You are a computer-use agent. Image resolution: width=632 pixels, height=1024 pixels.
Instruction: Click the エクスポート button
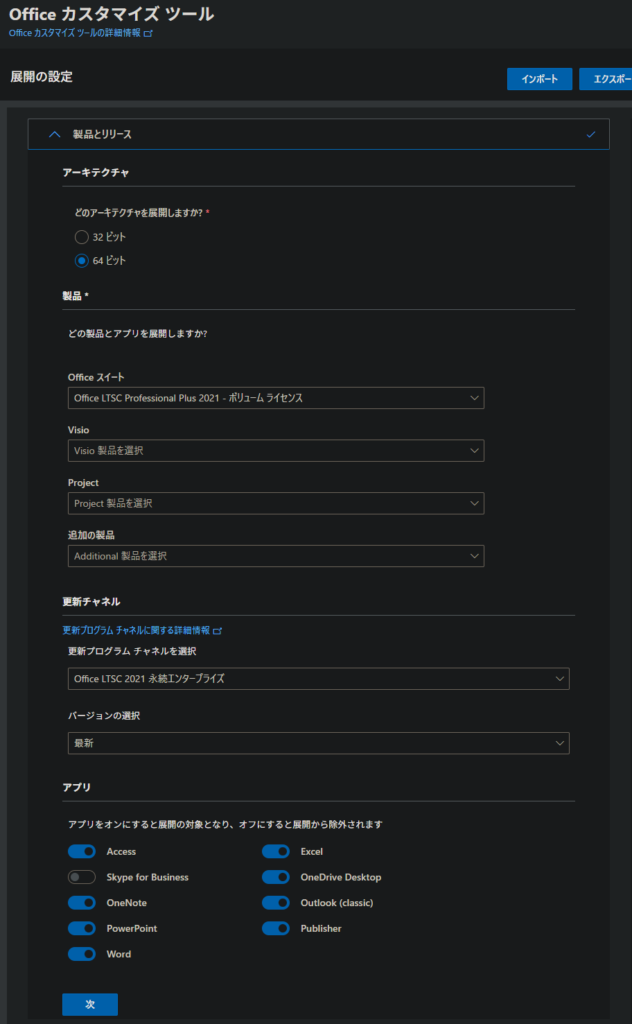pyautogui.click(x=605, y=79)
